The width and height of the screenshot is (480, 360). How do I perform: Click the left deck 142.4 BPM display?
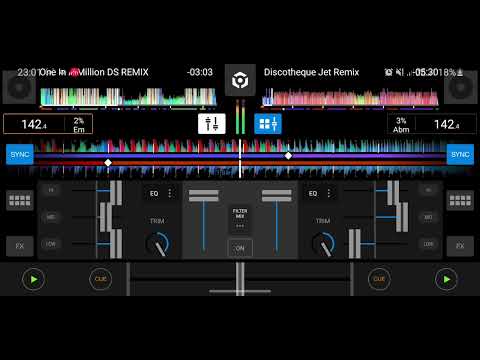[x=34, y=125]
